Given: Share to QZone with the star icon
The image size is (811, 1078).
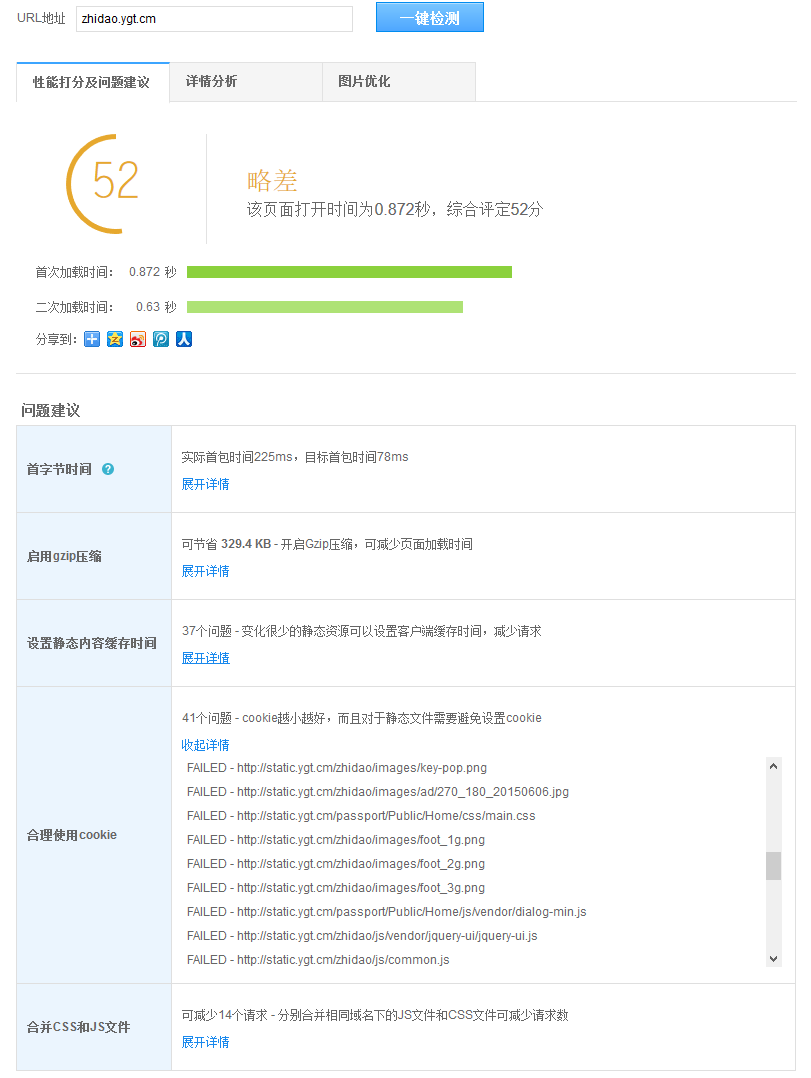Looking at the screenshot, I should point(115,339).
